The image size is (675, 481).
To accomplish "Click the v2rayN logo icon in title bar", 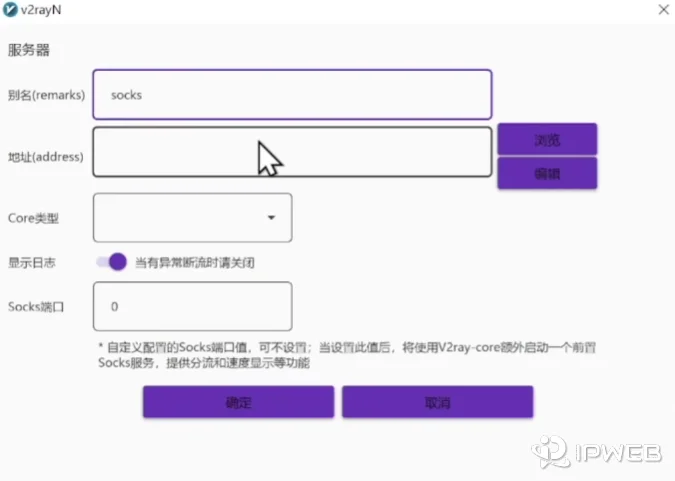I will [10, 9].
